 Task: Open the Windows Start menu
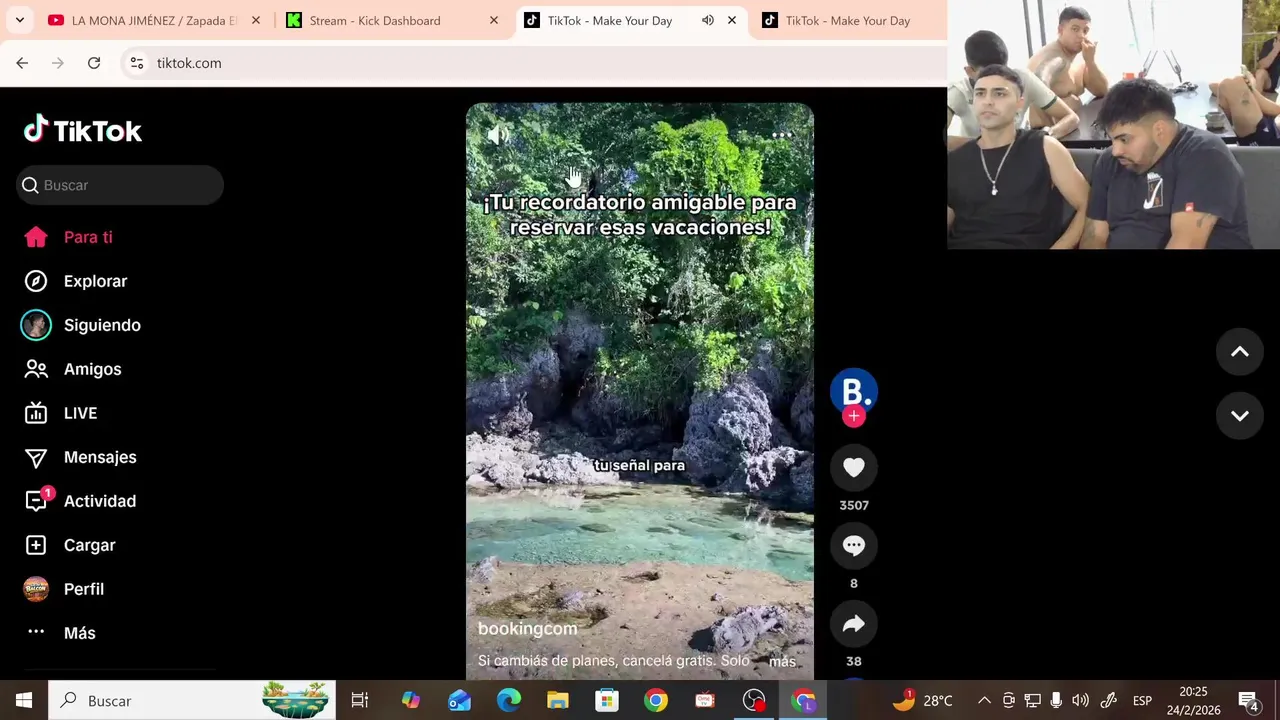pyautogui.click(x=24, y=700)
